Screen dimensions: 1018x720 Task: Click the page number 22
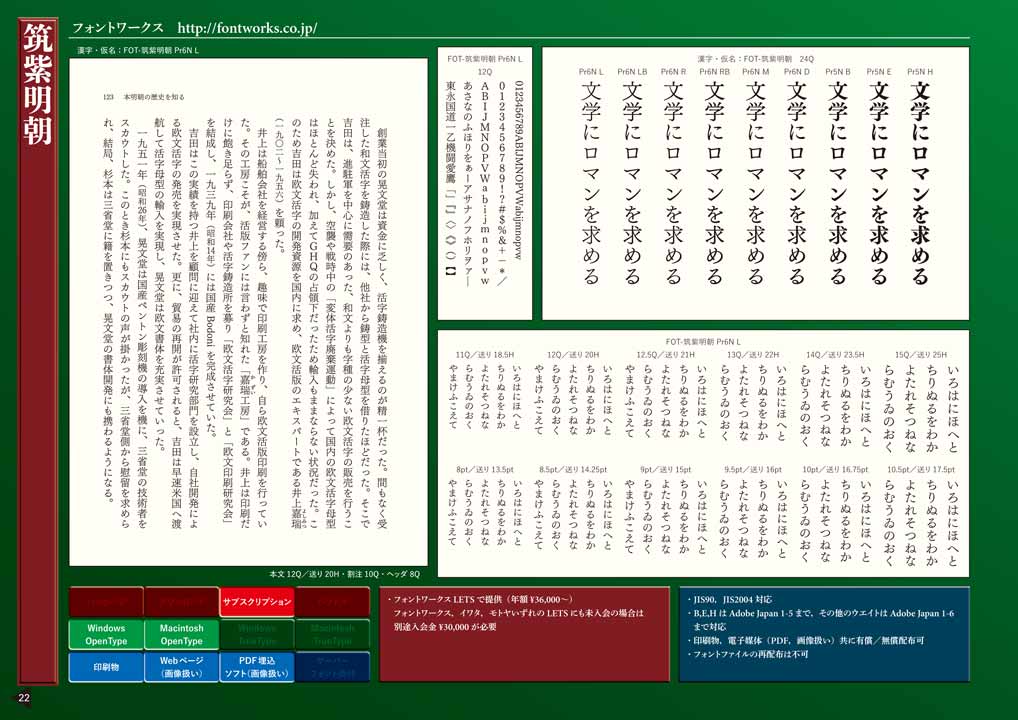click(24, 698)
